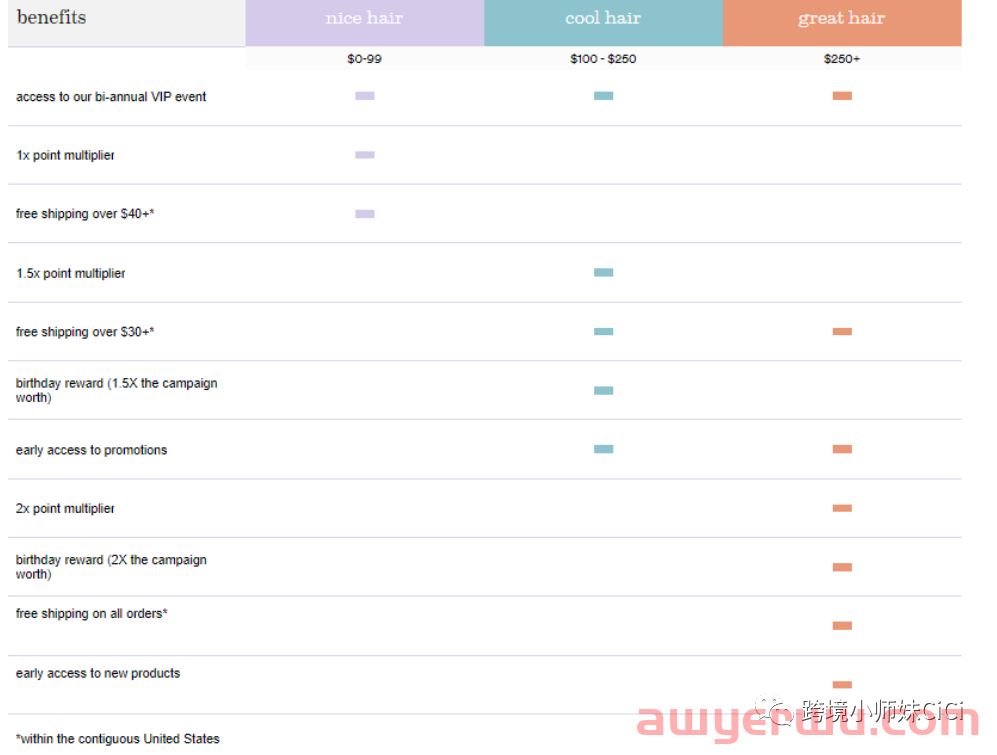Click teal marker for early access to promotions
Image resolution: width=997 pixels, height=755 pixels.
coord(603,449)
